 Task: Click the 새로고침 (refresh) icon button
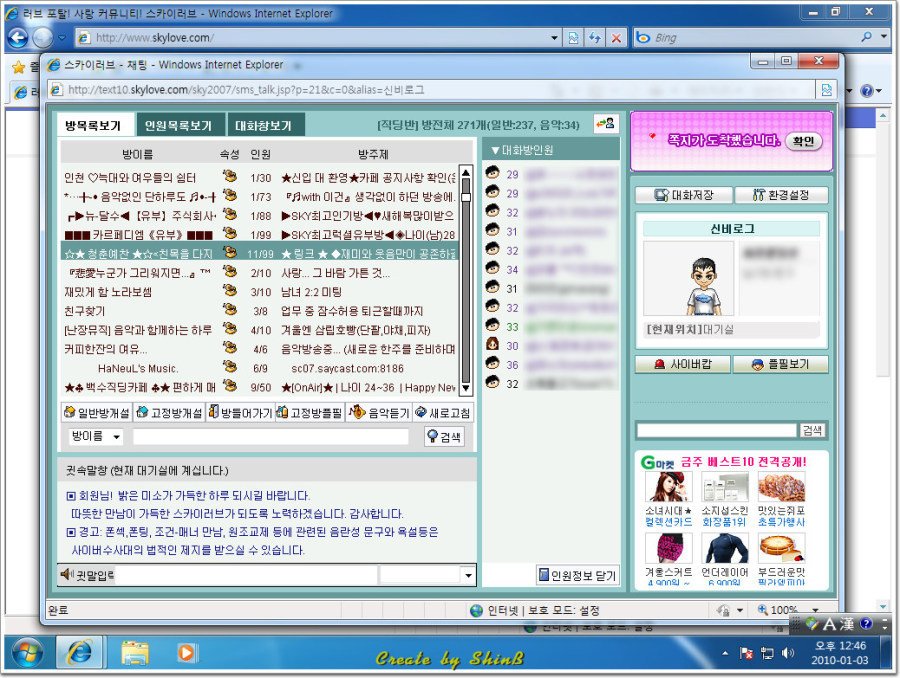click(441, 412)
